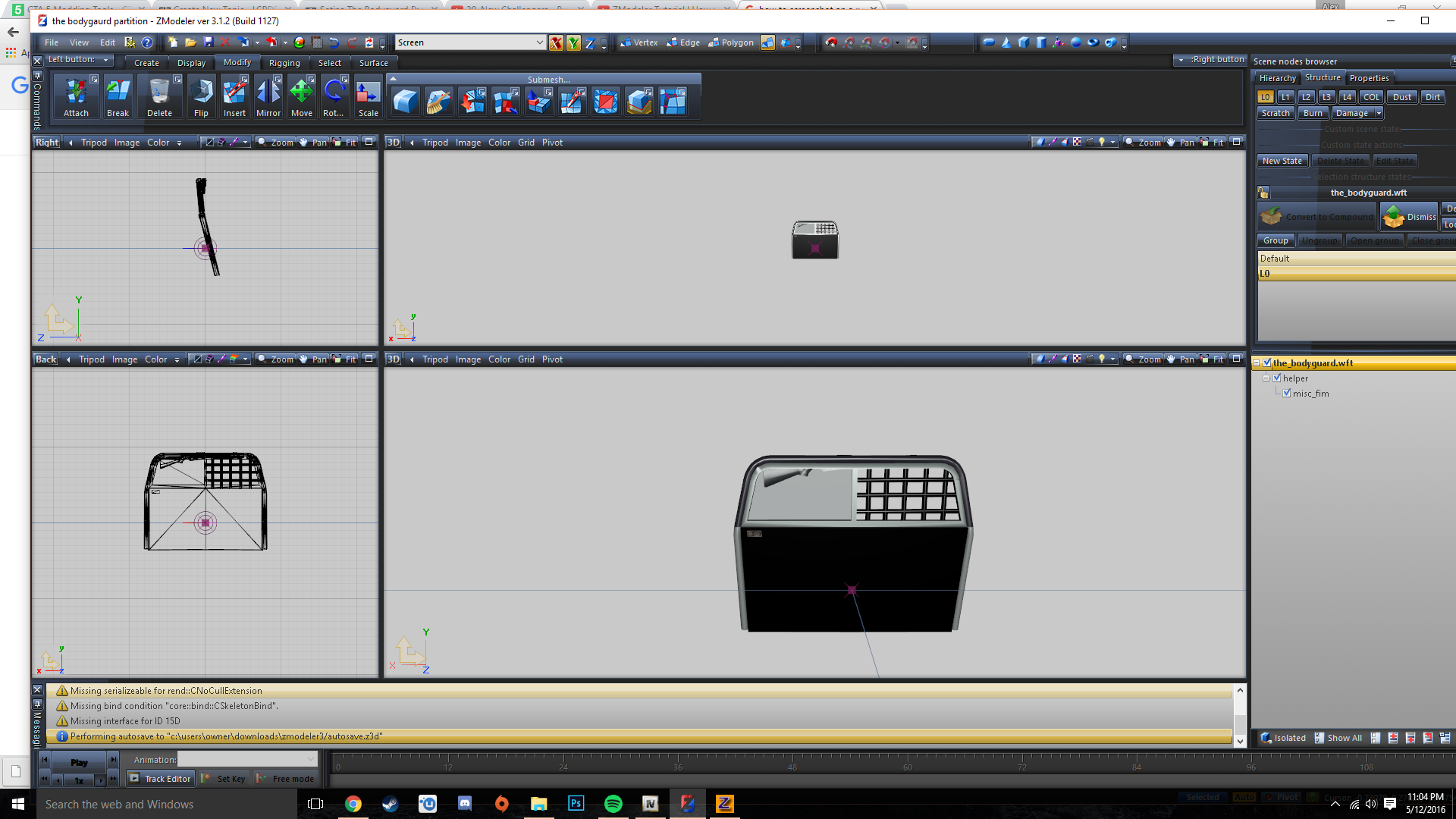Screen dimensions: 1456x819
Task: Click the Dismiss box icon button
Action: coord(1408,217)
